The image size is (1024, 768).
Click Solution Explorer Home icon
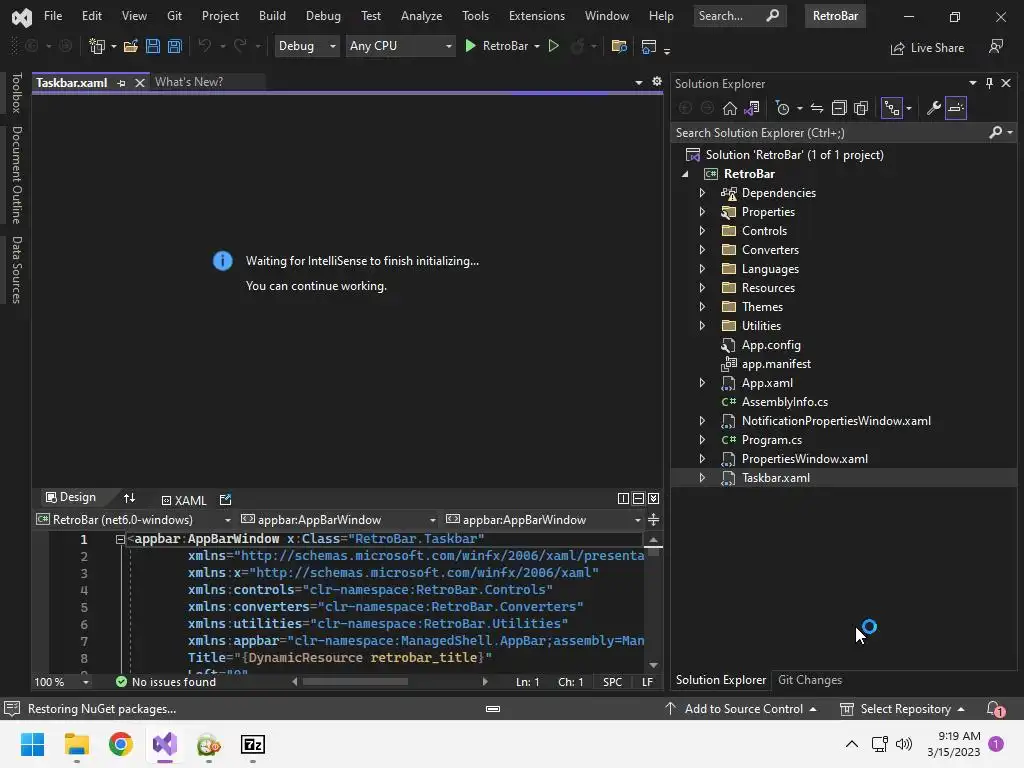(x=729, y=108)
